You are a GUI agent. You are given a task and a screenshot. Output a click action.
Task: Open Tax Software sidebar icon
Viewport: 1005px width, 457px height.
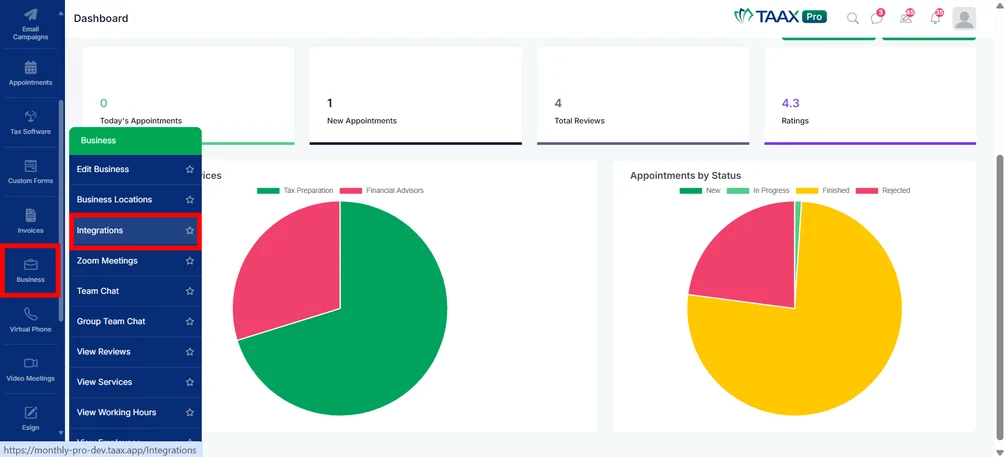coord(31,116)
